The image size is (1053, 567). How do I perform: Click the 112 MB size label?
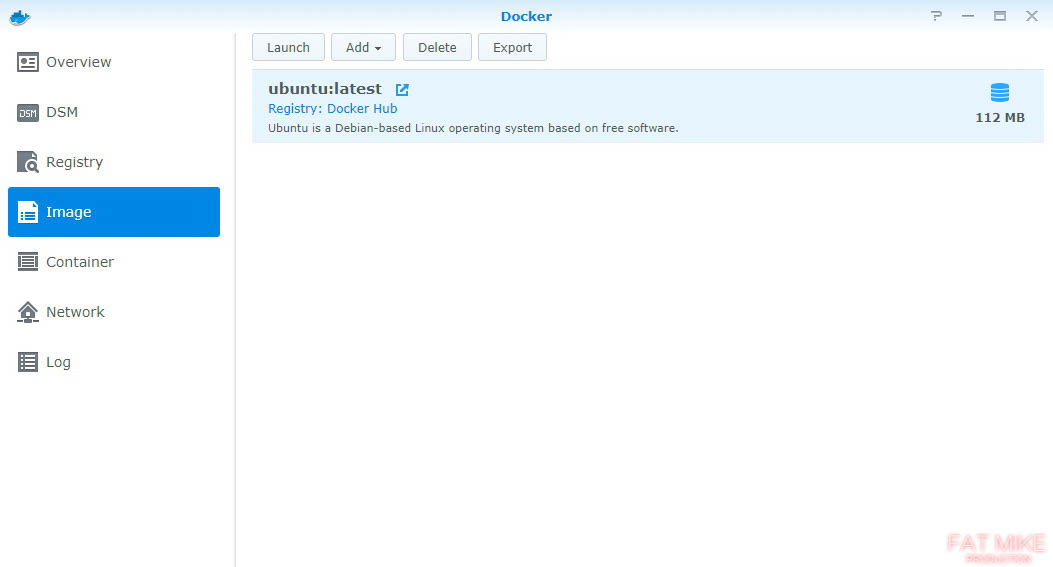pyautogui.click(x=1000, y=118)
